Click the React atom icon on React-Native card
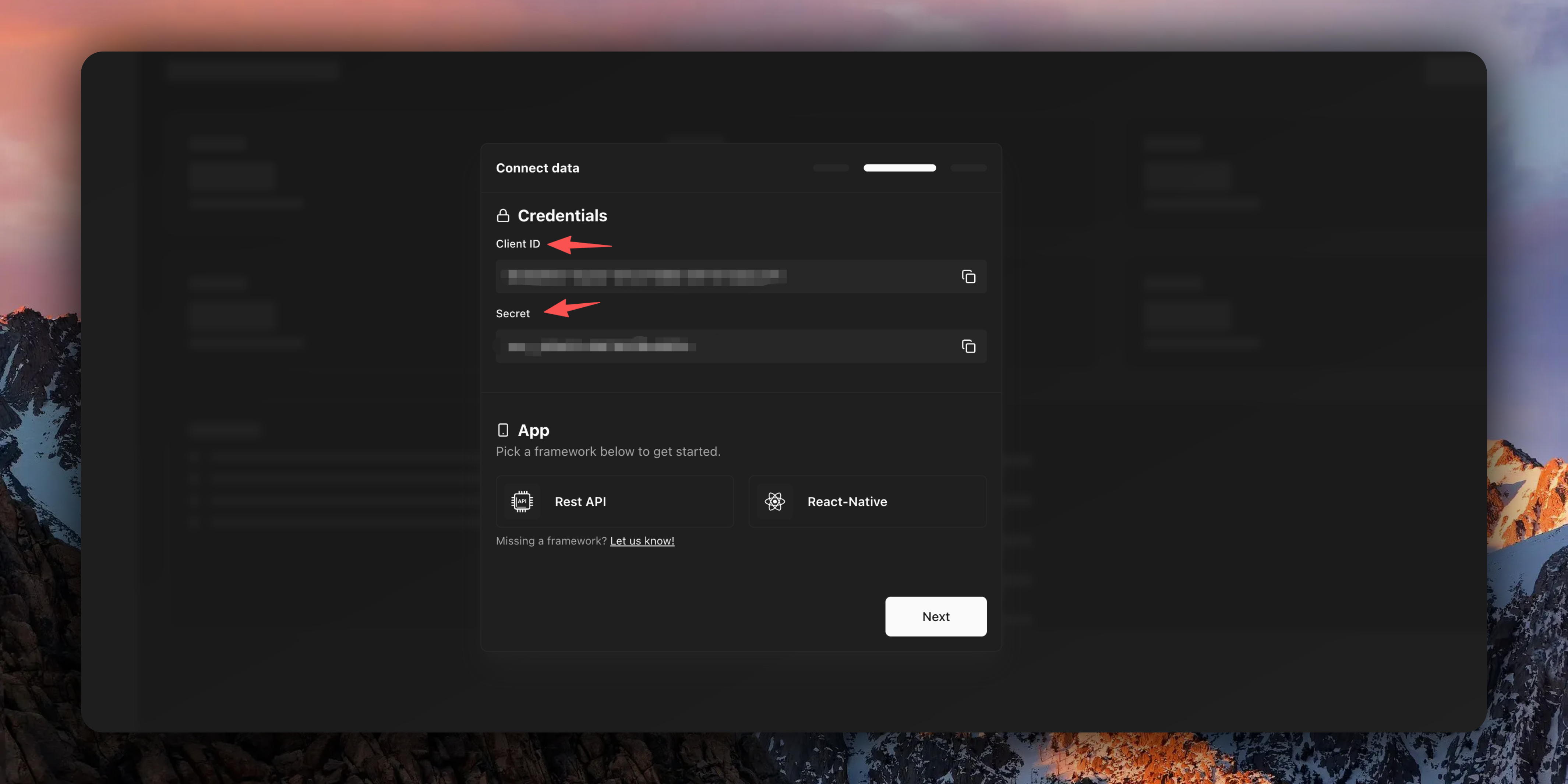Image resolution: width=1568 pixels, height=784 pixels. click(x=775, y=501)
